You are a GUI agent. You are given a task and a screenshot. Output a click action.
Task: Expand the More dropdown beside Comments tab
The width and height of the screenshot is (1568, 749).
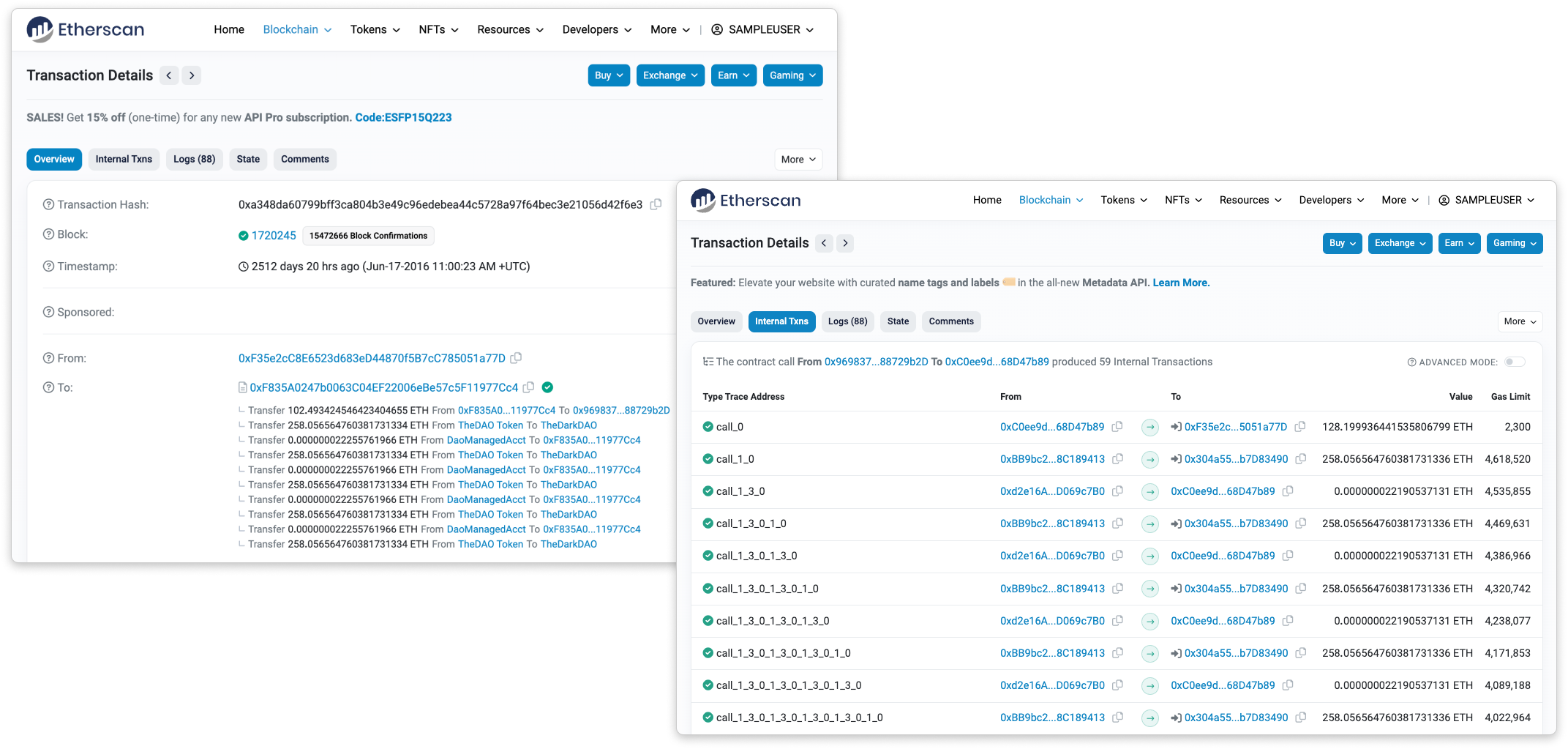tap(798, 160)
